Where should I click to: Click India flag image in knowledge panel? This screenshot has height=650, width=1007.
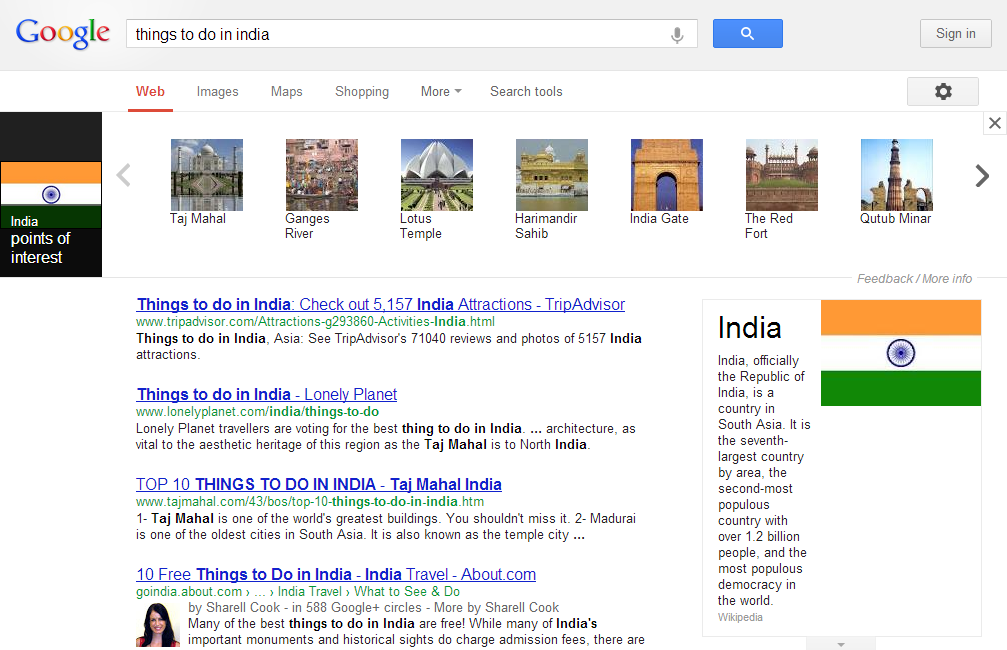pos(900,353)
